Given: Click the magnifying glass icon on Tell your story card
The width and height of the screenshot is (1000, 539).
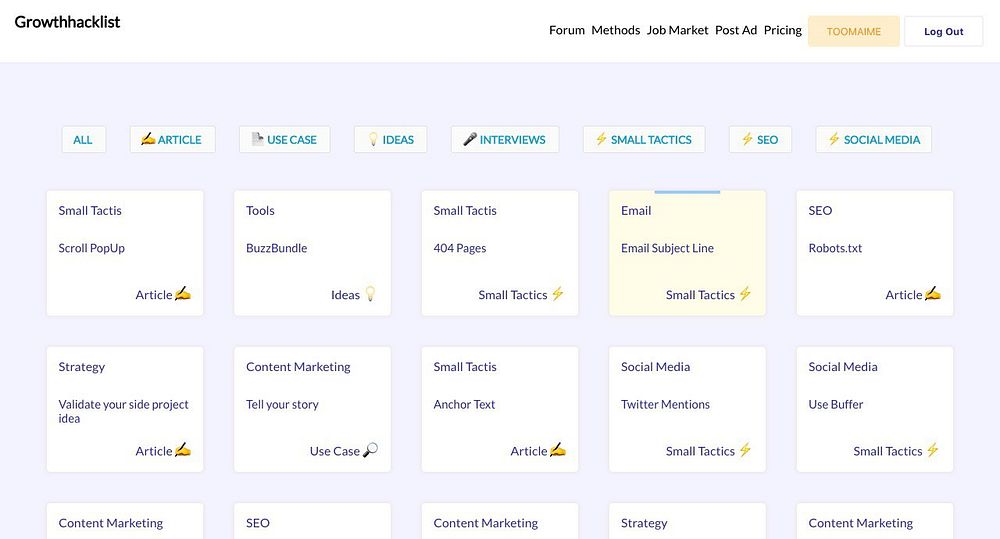Looking at the screenshot, I should [x=371, y=450].
